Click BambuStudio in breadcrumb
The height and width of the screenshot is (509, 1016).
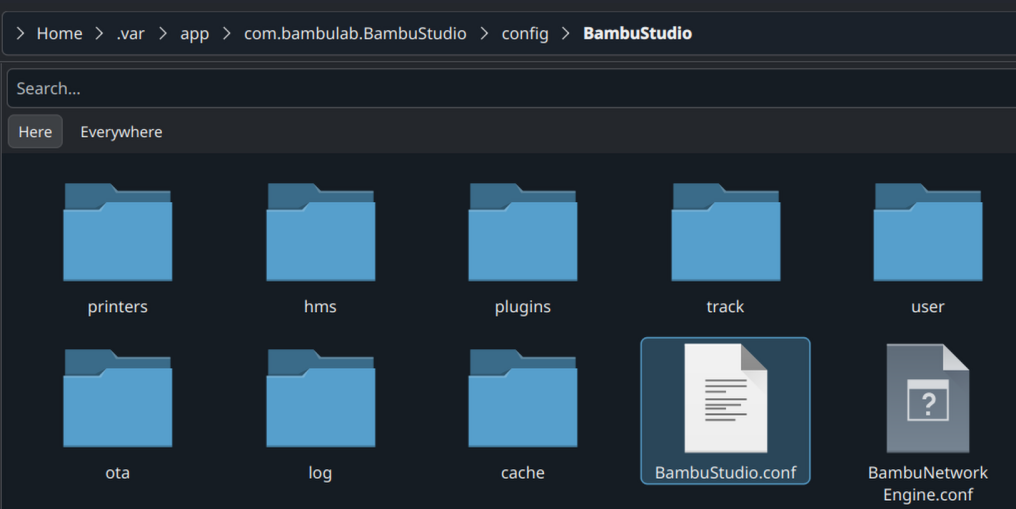click(x=638, y=33)
